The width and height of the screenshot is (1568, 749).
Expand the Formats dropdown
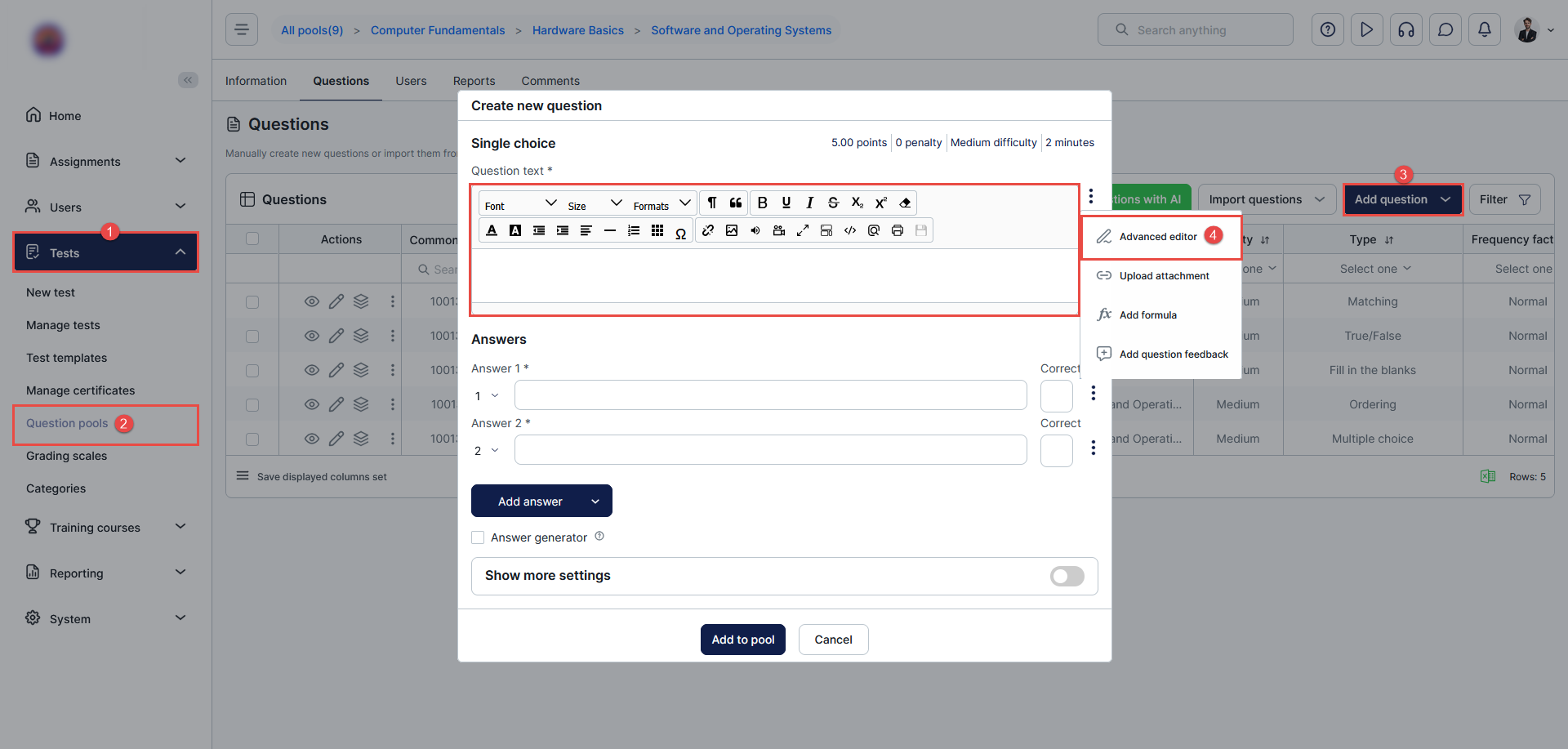(x=661, y=204)
